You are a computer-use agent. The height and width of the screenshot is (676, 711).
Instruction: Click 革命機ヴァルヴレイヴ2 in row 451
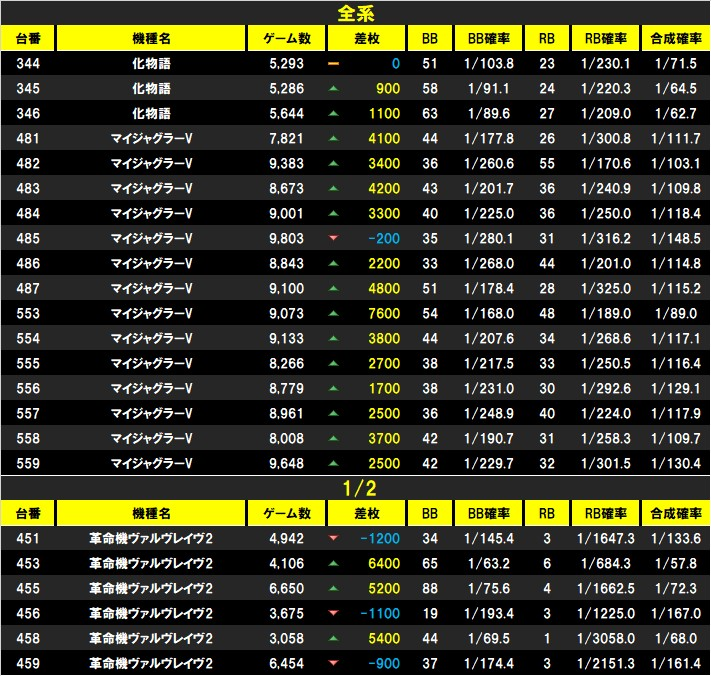coord(151,538)
